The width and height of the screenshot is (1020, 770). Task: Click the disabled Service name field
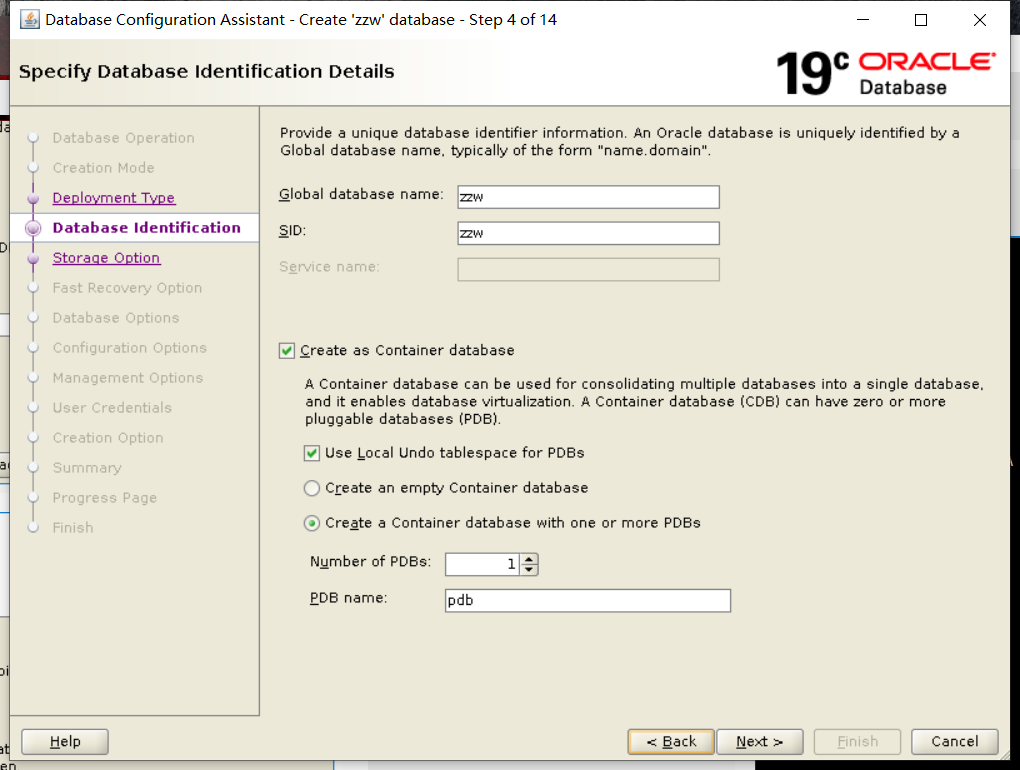click(588, 270)
